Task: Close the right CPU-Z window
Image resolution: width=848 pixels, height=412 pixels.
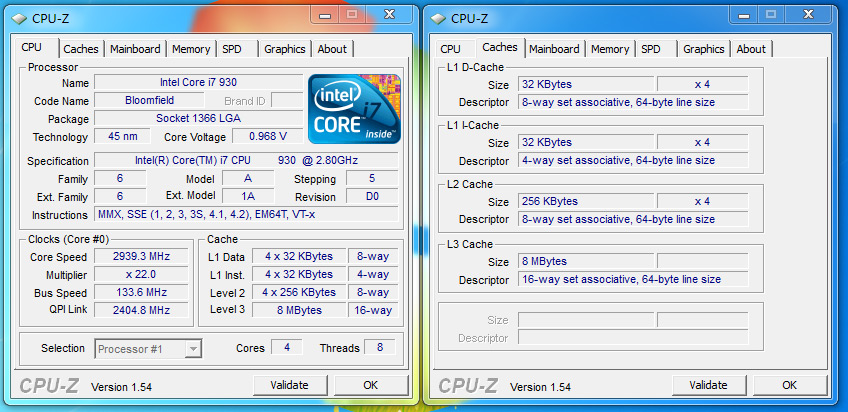Action: click(807, 15)
